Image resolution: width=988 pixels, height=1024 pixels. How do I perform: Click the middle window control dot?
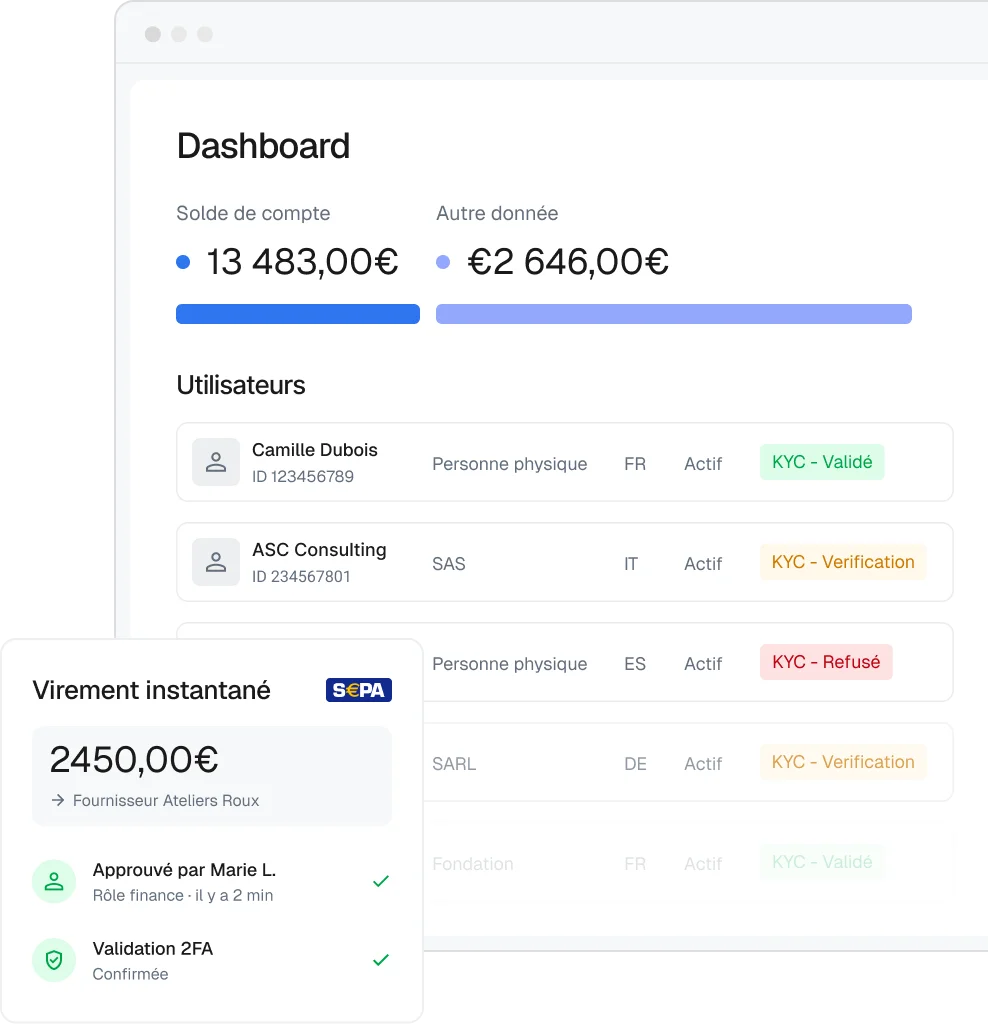click(x=179, y=34)
